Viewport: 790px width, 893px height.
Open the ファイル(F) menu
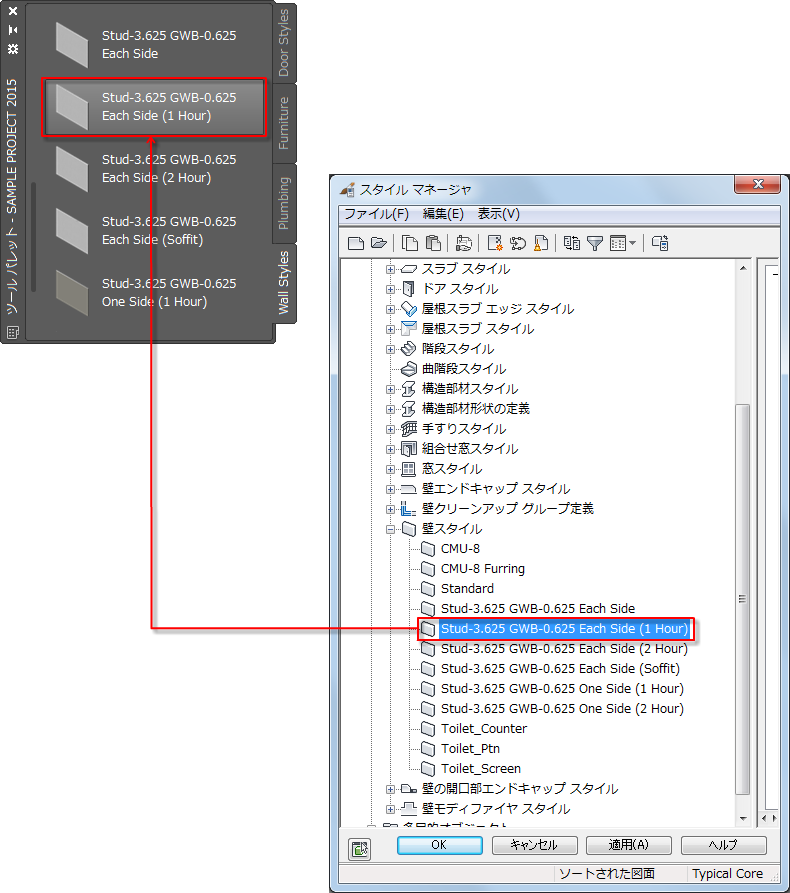tap(376, 214)
